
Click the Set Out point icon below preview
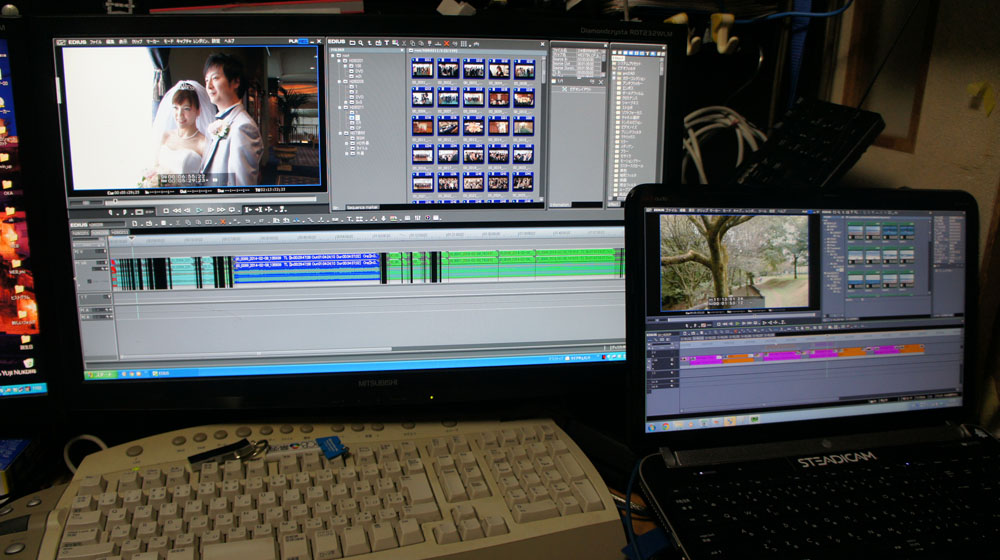125,212
